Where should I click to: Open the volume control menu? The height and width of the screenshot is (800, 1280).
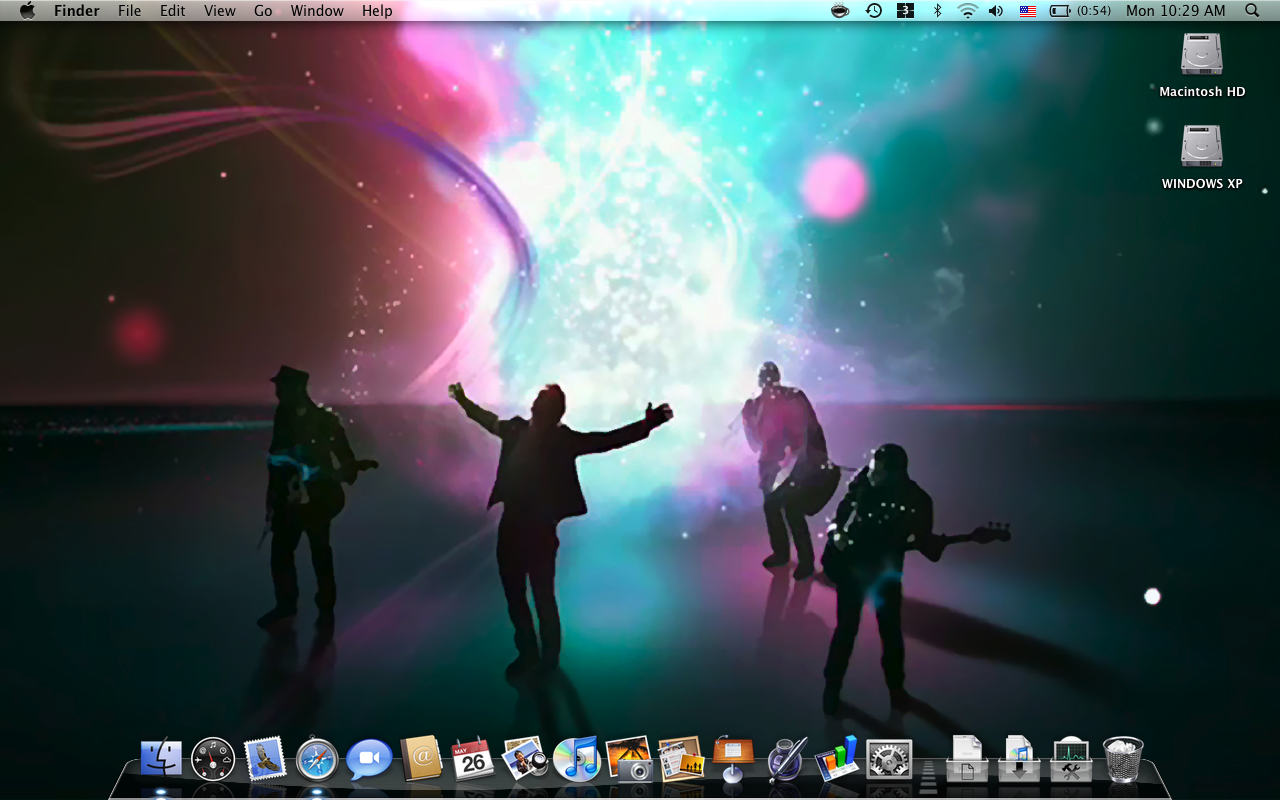[x=996, y=11]
